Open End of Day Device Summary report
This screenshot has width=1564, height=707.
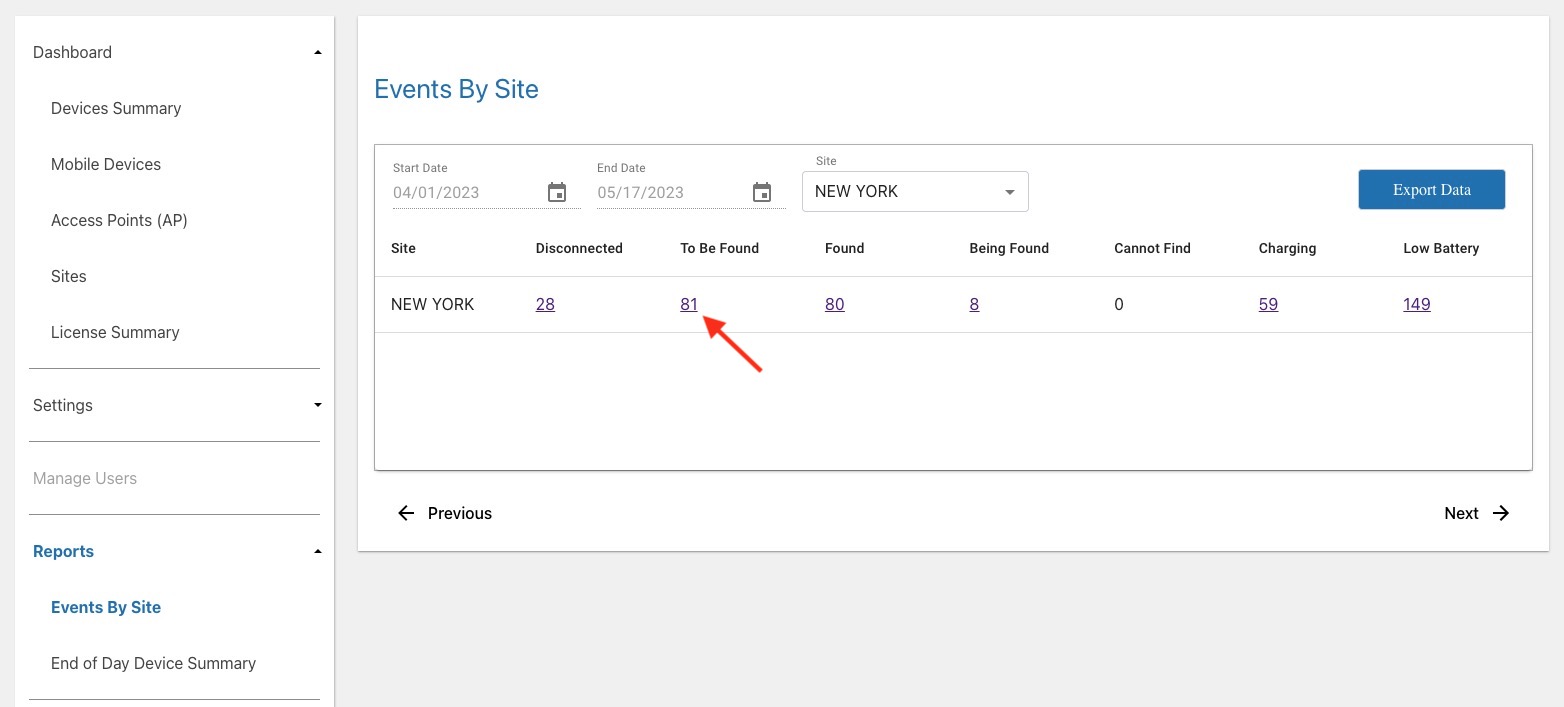click(x=153, y=663)
